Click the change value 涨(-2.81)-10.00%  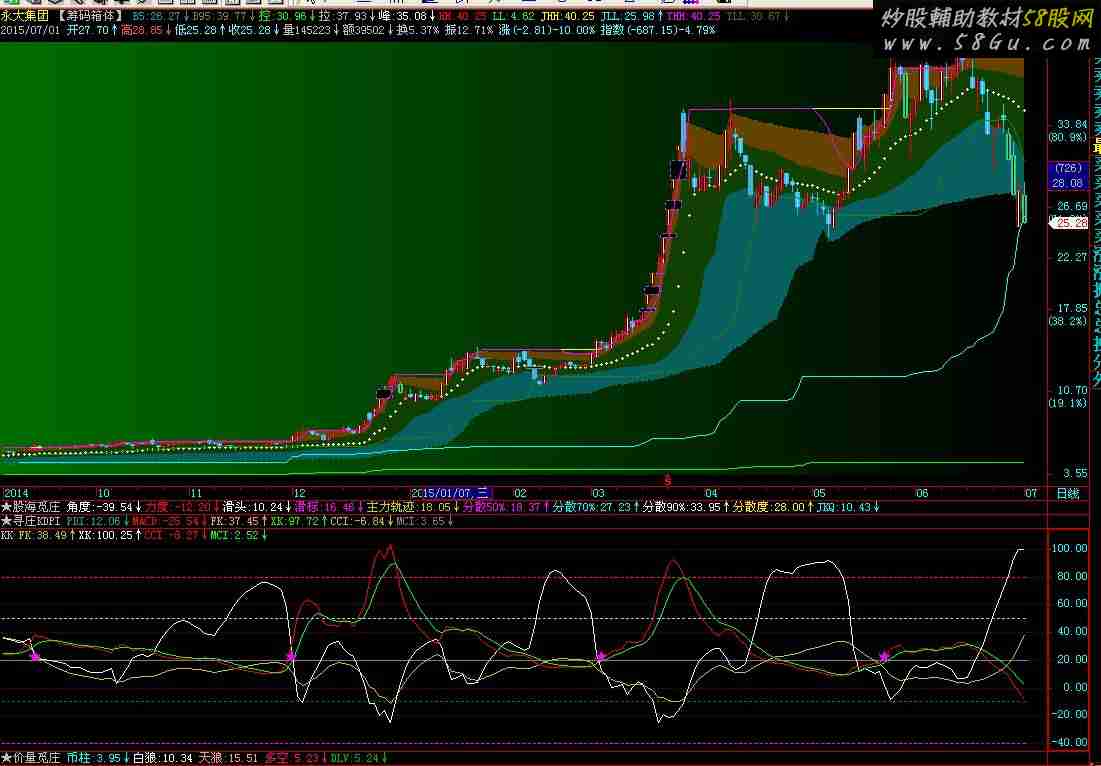click(547, 30)
